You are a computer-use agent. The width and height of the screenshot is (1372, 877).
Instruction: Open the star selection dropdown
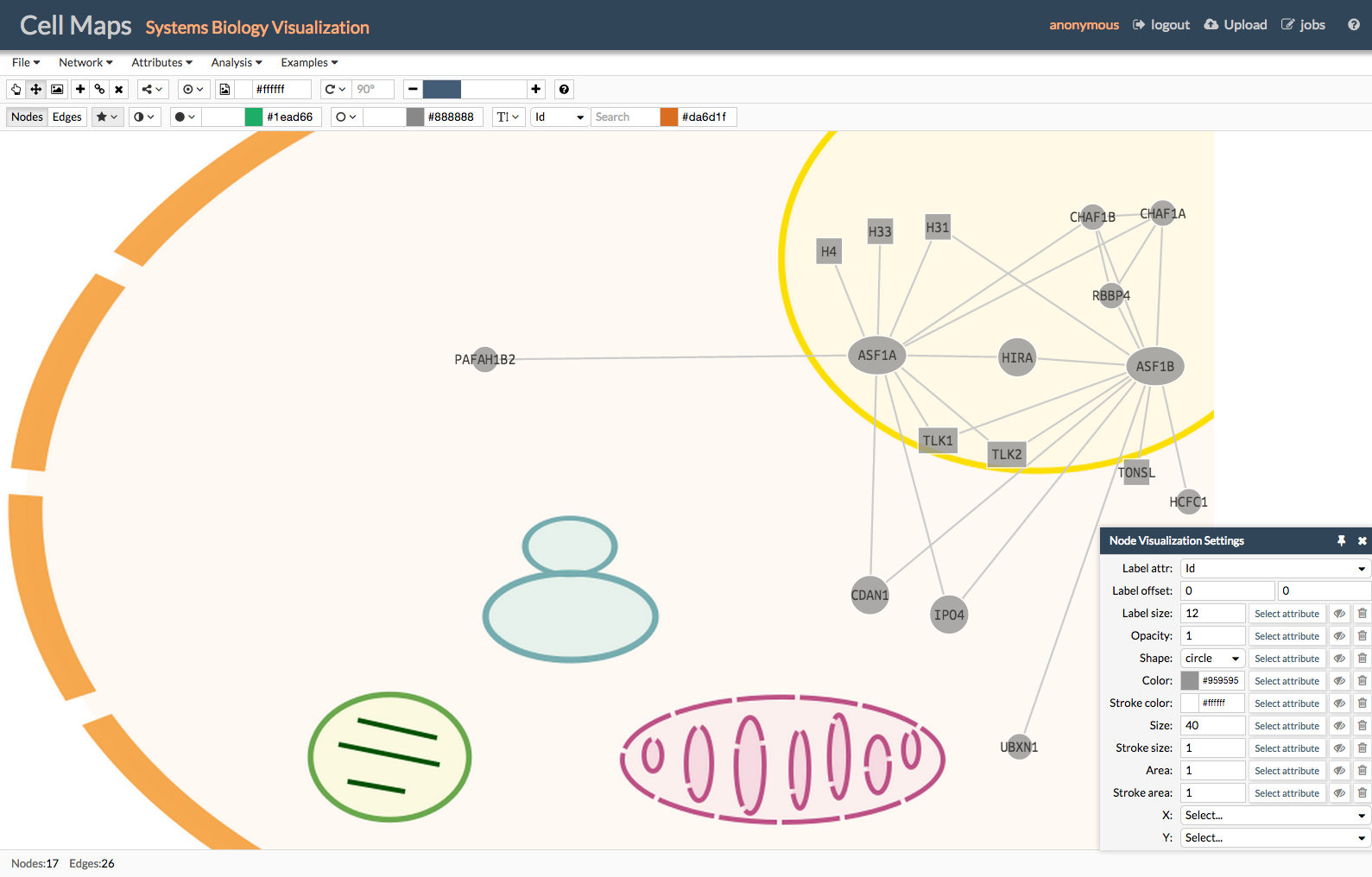[x=107, y=117]
